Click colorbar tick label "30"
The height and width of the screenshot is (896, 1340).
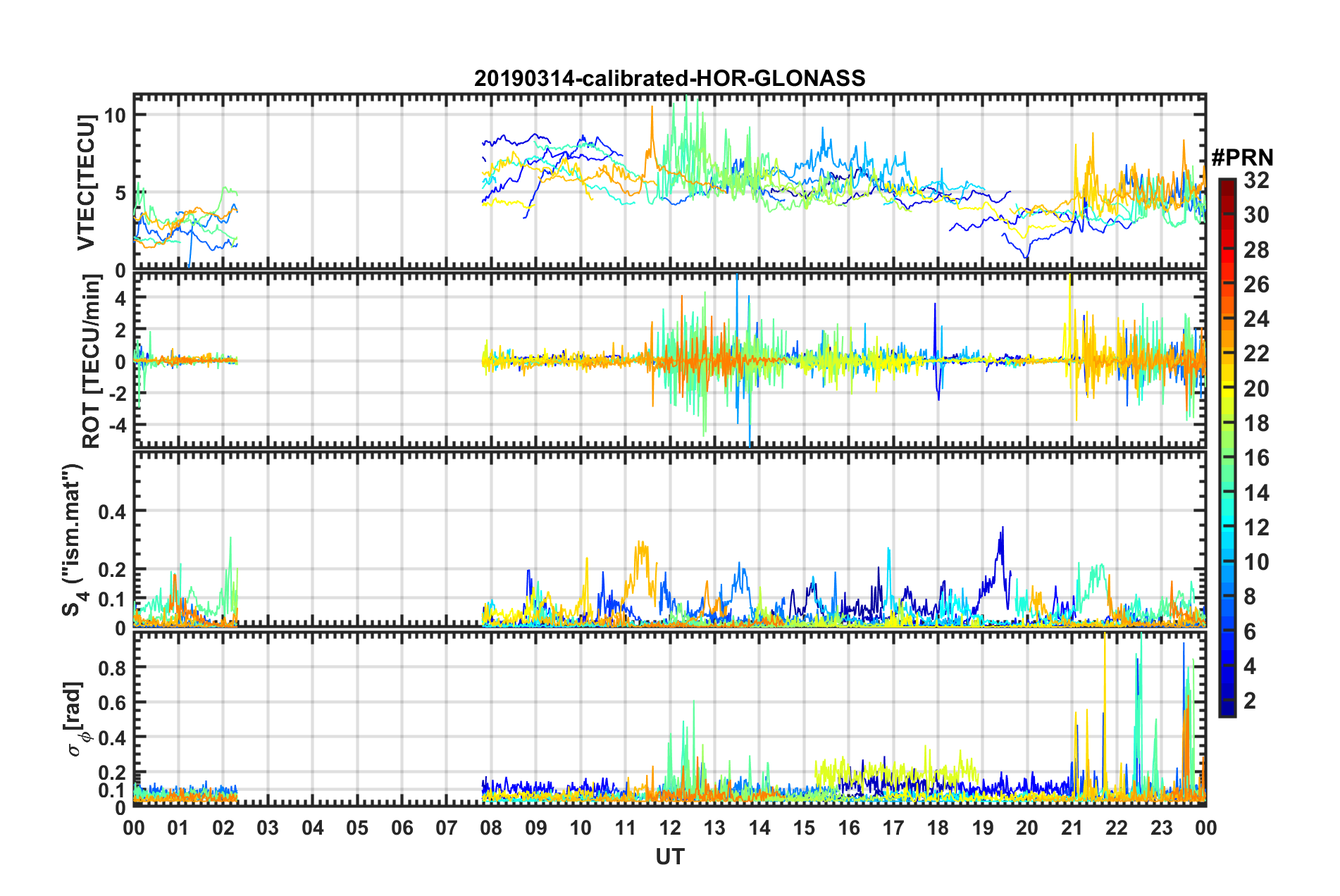tap(1256, 215)
